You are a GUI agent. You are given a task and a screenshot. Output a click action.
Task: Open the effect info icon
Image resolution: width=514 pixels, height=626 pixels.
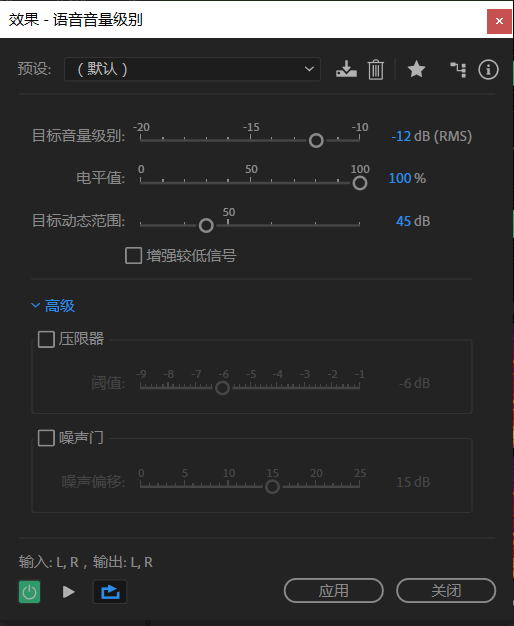[x=488, y=69]
